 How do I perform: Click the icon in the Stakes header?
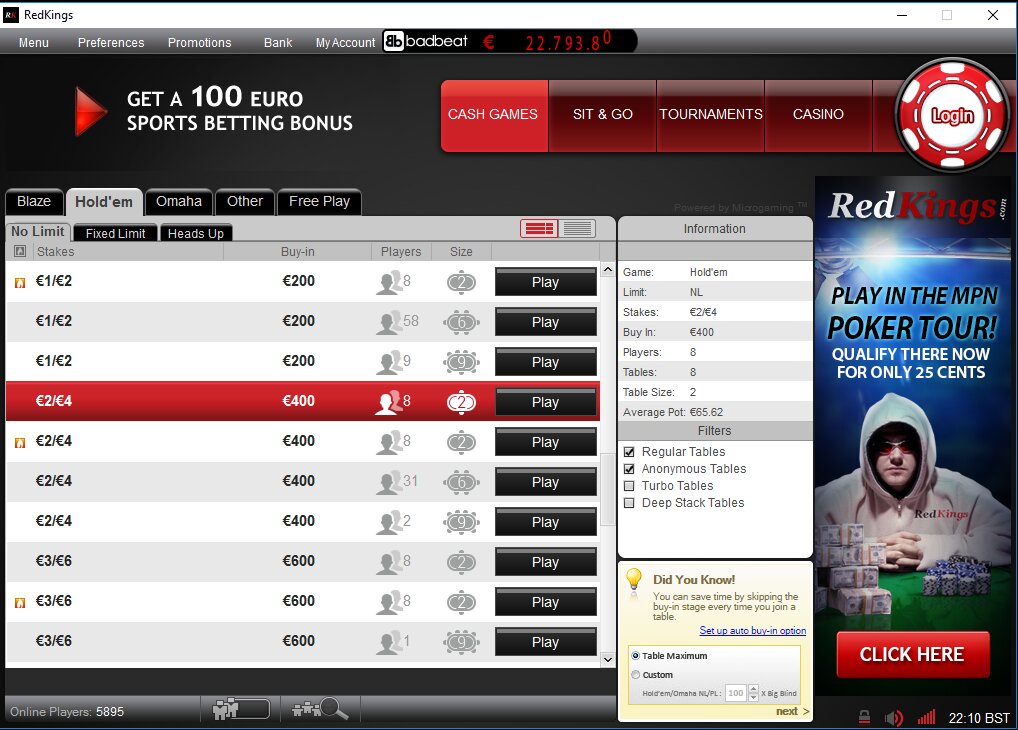(x=19, y=251)
